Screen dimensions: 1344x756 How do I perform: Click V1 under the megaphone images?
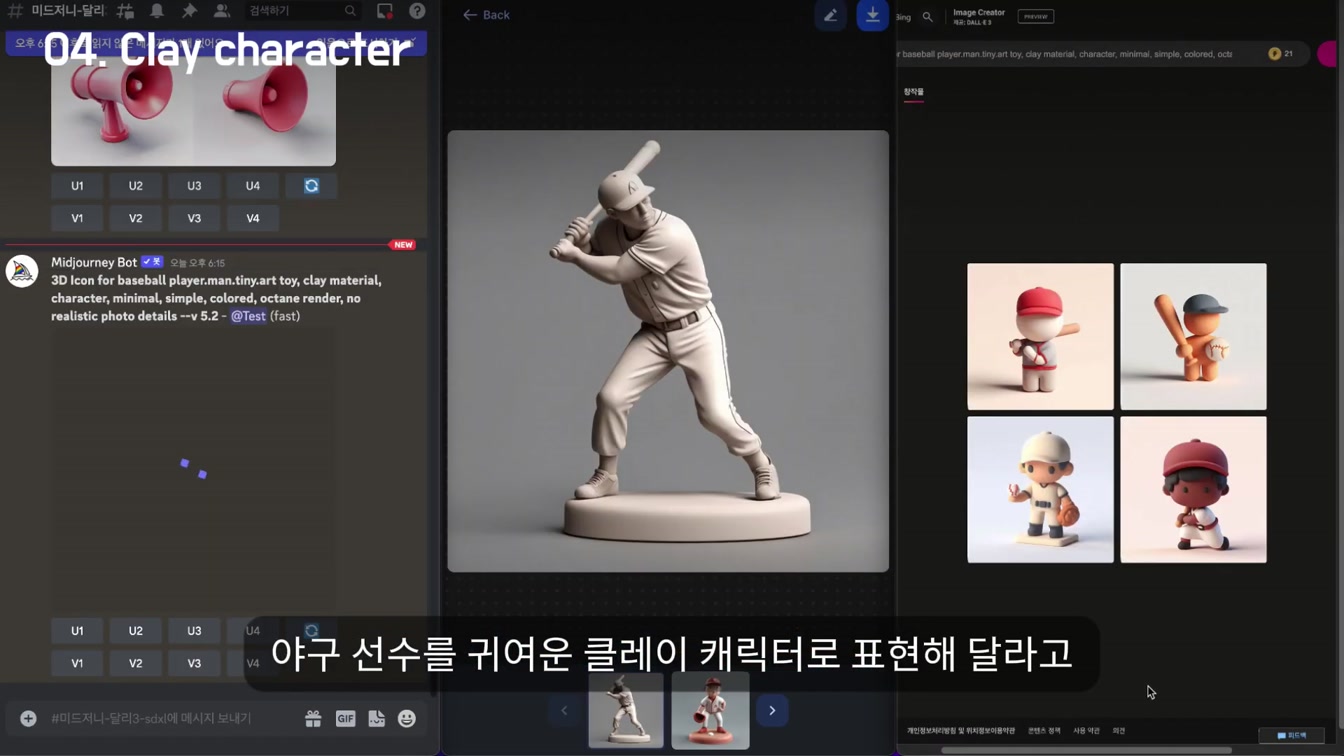coord(77,218)
